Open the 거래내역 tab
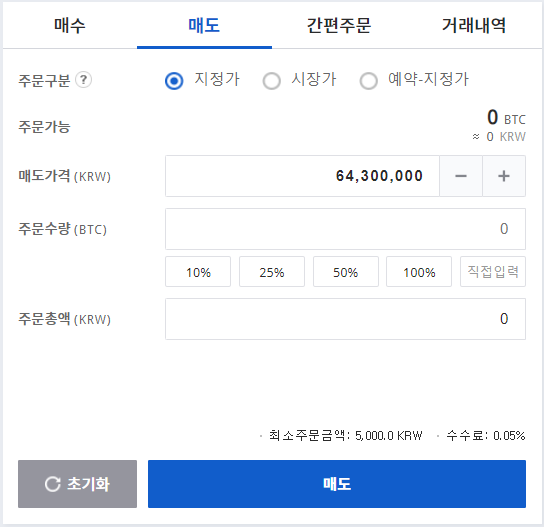 click(474, 25)
